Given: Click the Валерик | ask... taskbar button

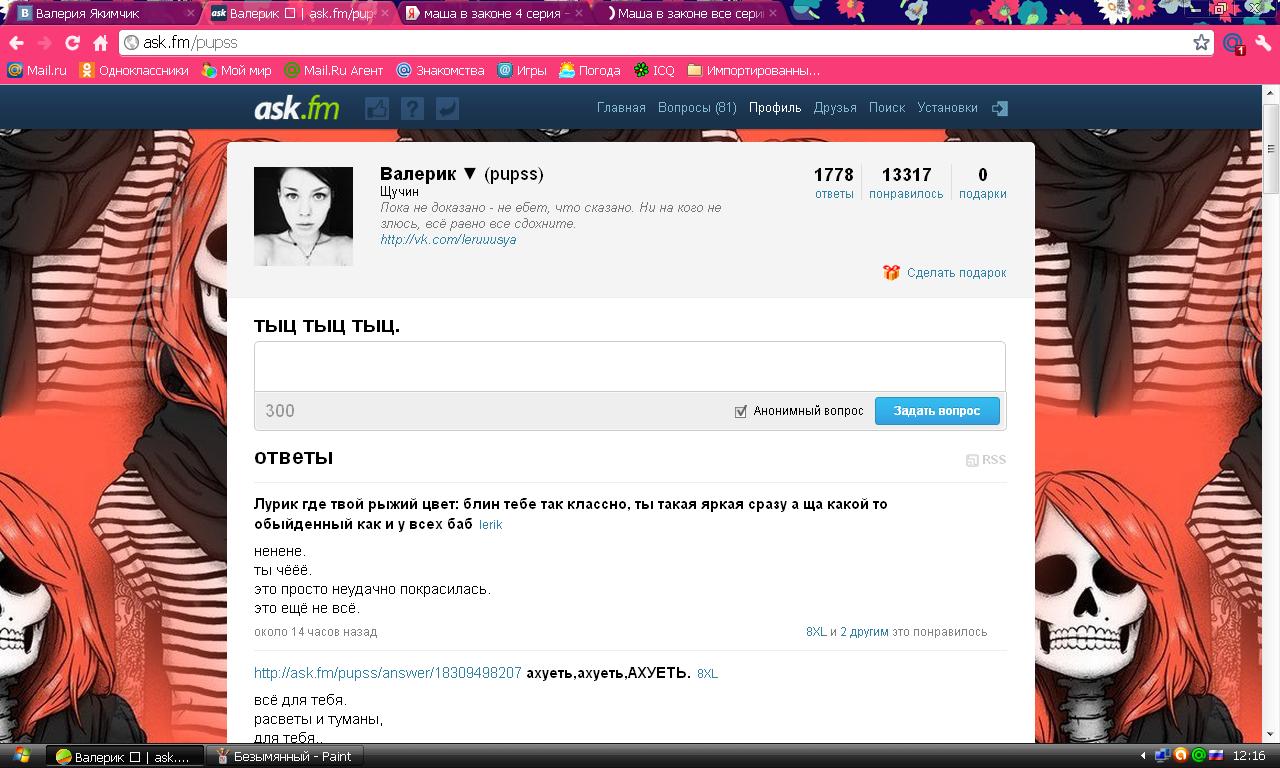Looking at the screenshot, I should coord(124,756).
